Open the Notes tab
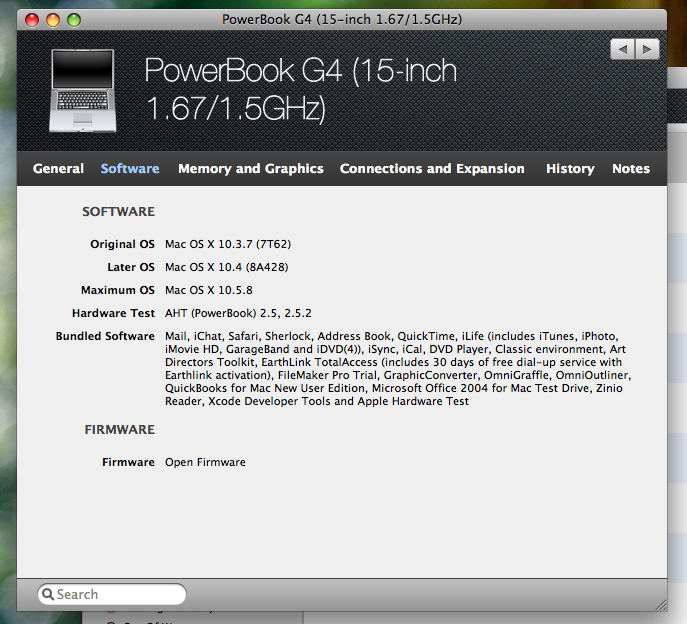 point(631,169)
